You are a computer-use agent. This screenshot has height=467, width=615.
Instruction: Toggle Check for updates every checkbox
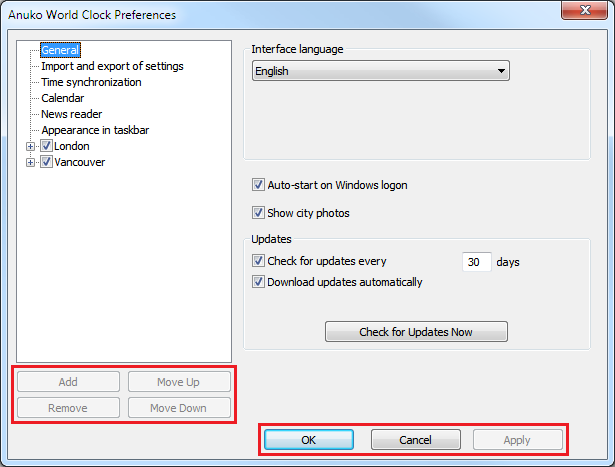pyautogui.click(x=258, y=261)
